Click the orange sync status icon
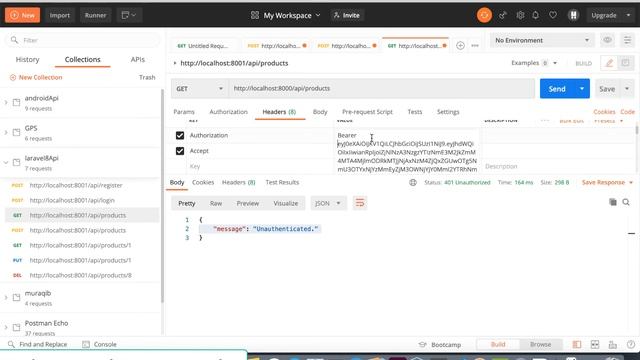The image size is (640, 360). (484, 15)
